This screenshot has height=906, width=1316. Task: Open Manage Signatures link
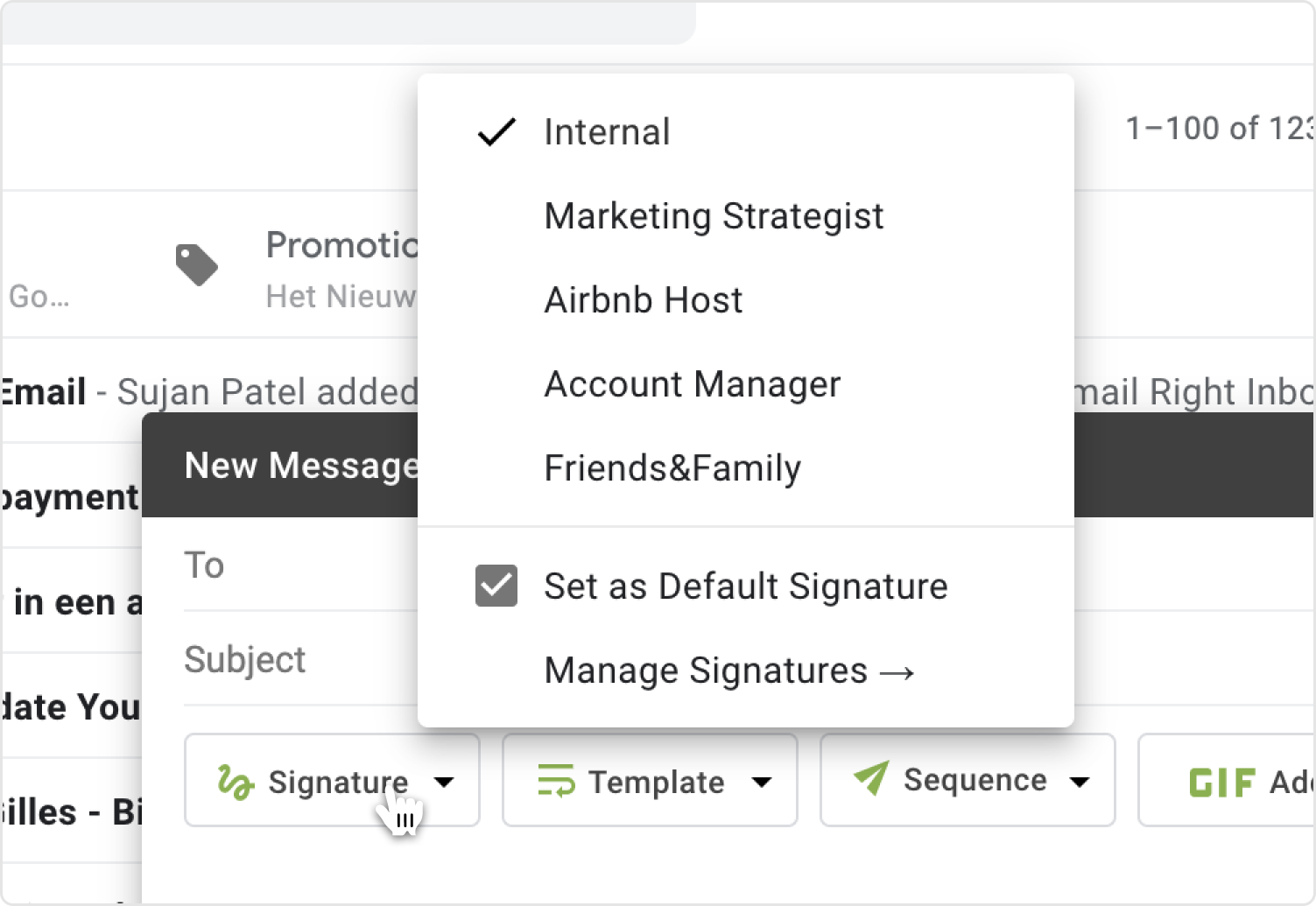(x=728, y=671)
